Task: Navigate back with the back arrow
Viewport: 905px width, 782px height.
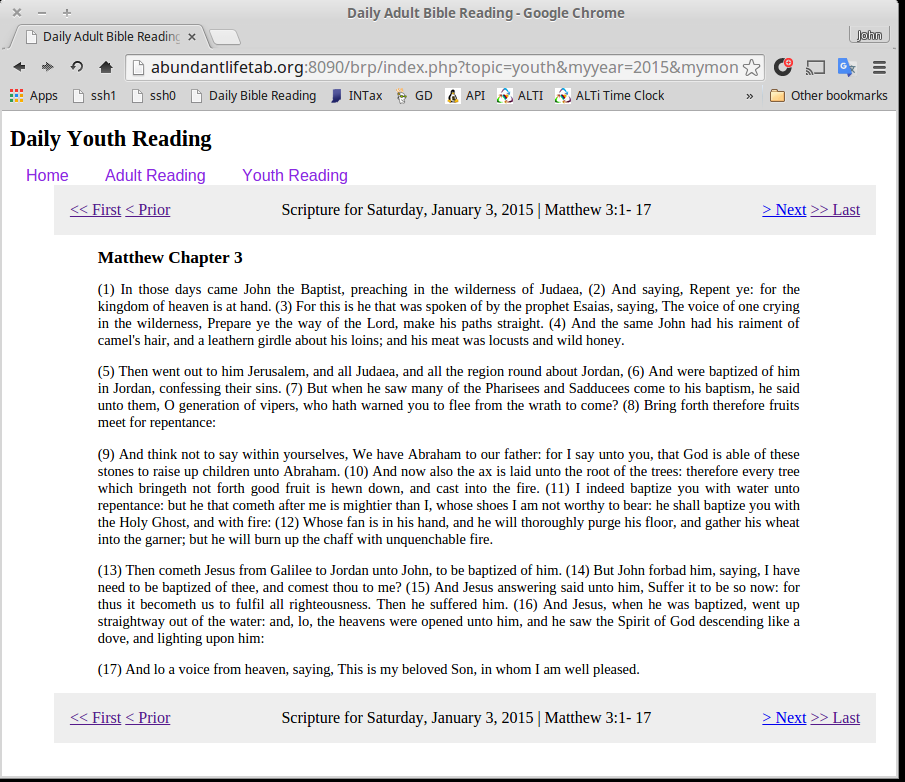Action: 19,67
